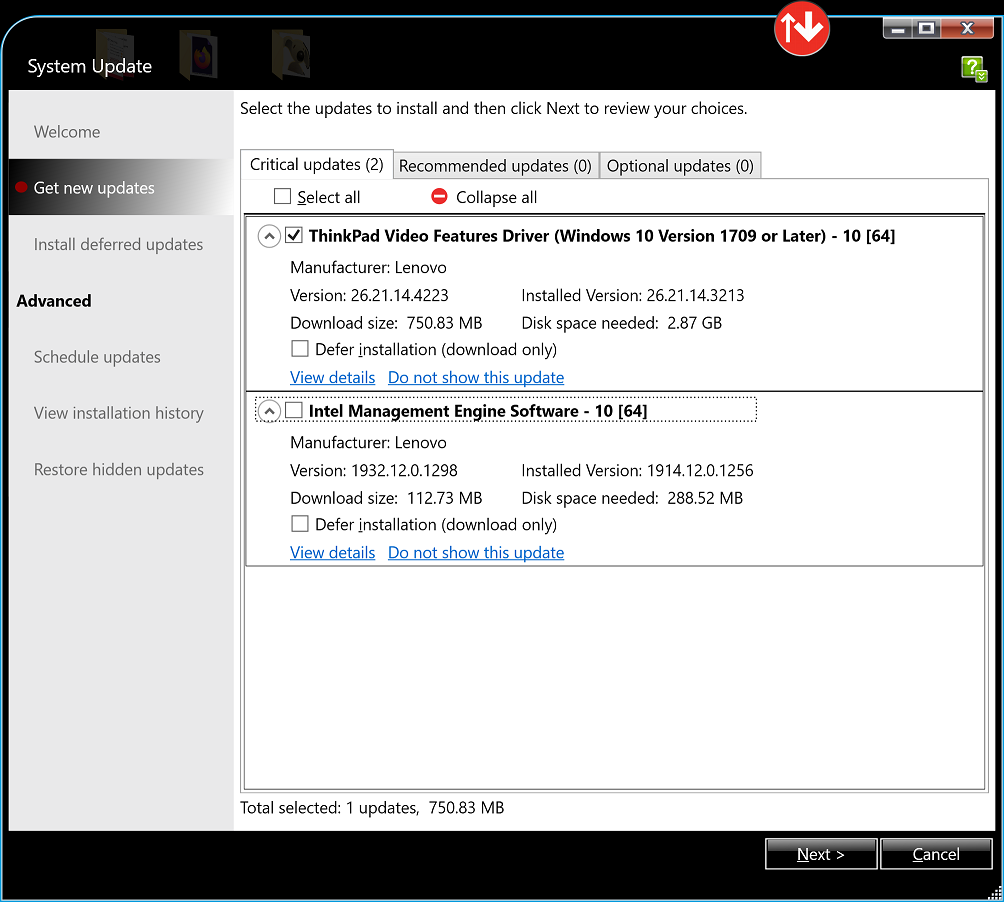Click the Next button
Image resolution: width=1004 pixels, height=902 pixels.
click(x=821, y=854)
